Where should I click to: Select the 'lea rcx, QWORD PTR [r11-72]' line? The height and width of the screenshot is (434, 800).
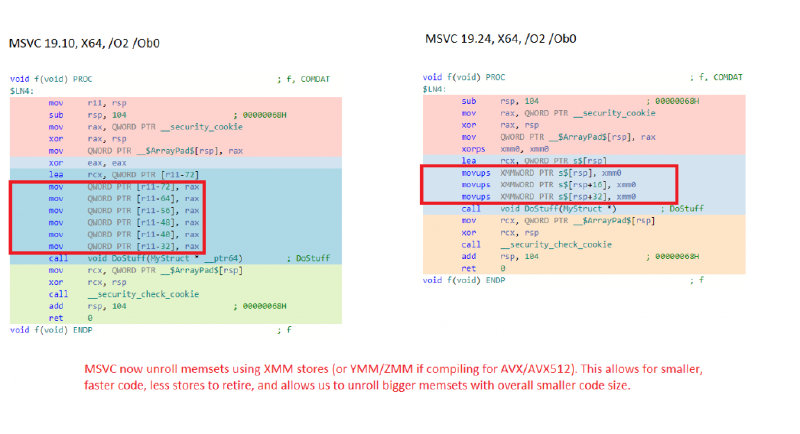click(125, 175)
